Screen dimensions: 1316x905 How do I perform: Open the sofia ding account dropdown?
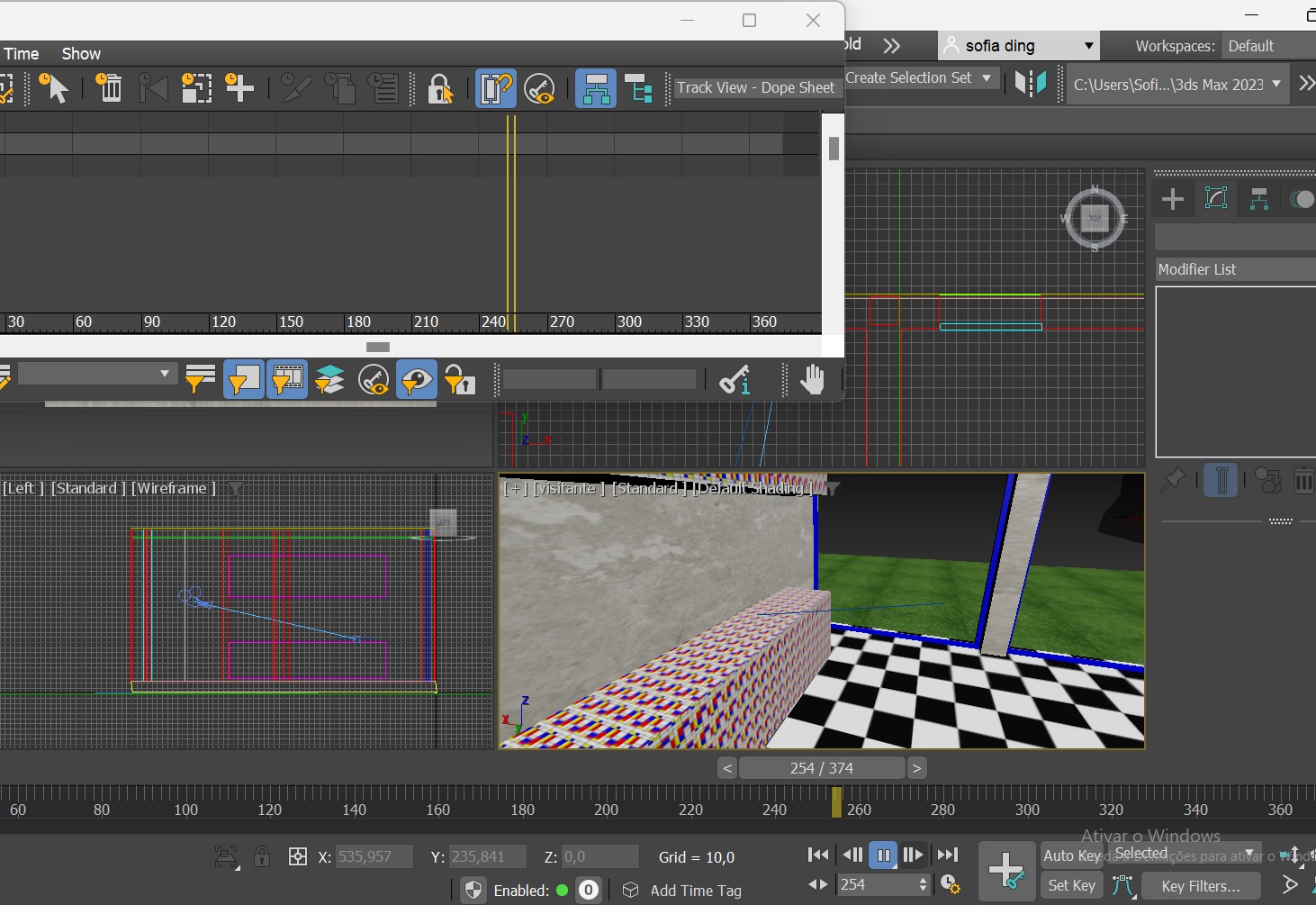[x=1019, y=46]
